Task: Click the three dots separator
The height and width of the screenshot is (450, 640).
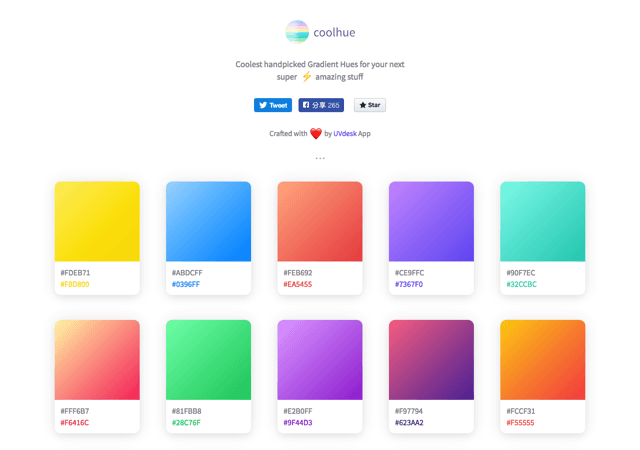Action: pyautogui.click(x=320, y=158)
